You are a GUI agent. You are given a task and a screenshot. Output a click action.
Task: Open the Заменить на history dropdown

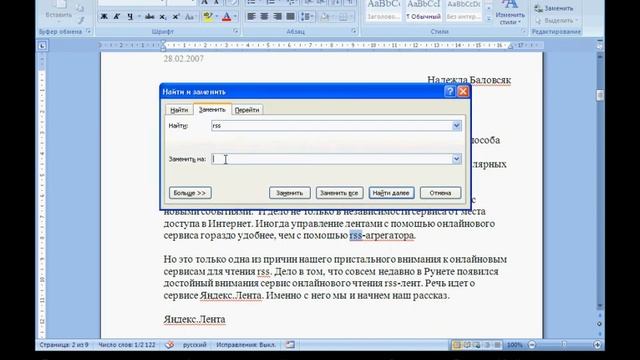[x=457, y=159]
